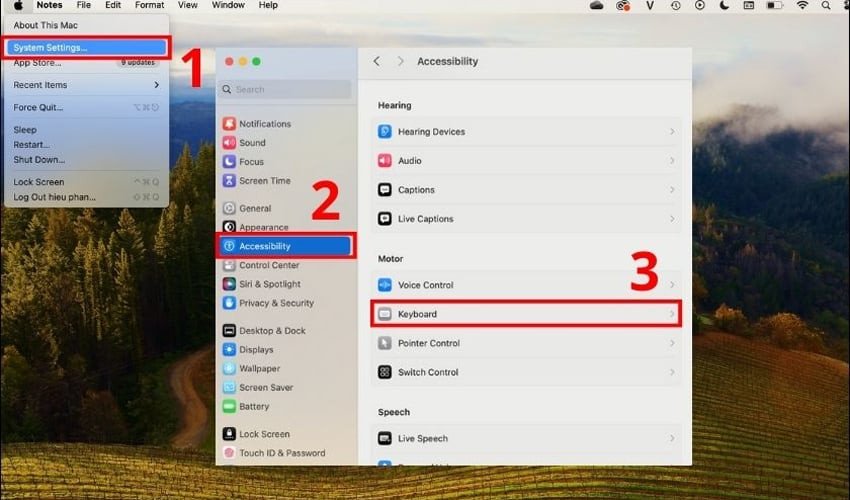
Task: Select the Voice Control icon
Action: [x=385, y=285]
